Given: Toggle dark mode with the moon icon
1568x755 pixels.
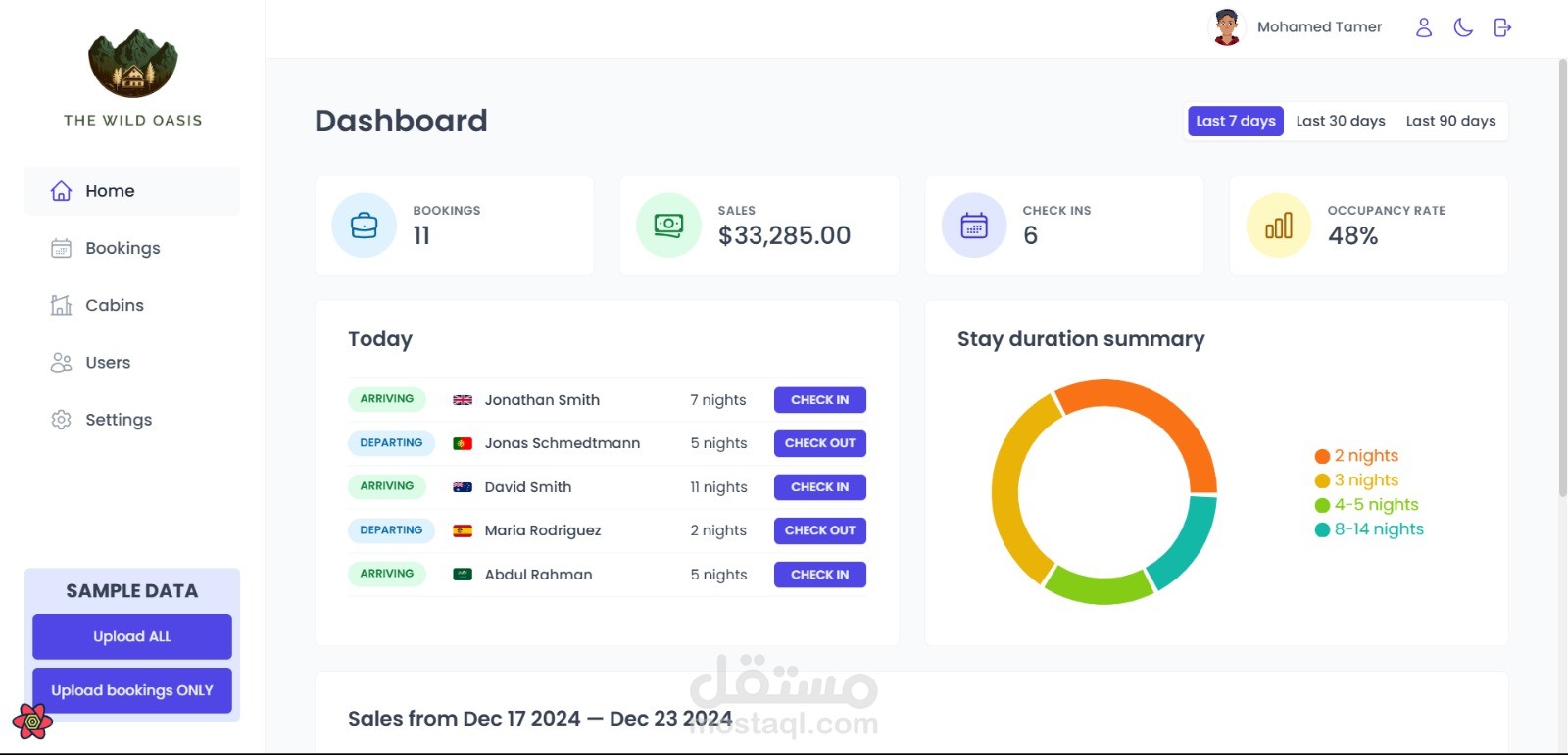Looking at the screenshot, I should 1463,27.
